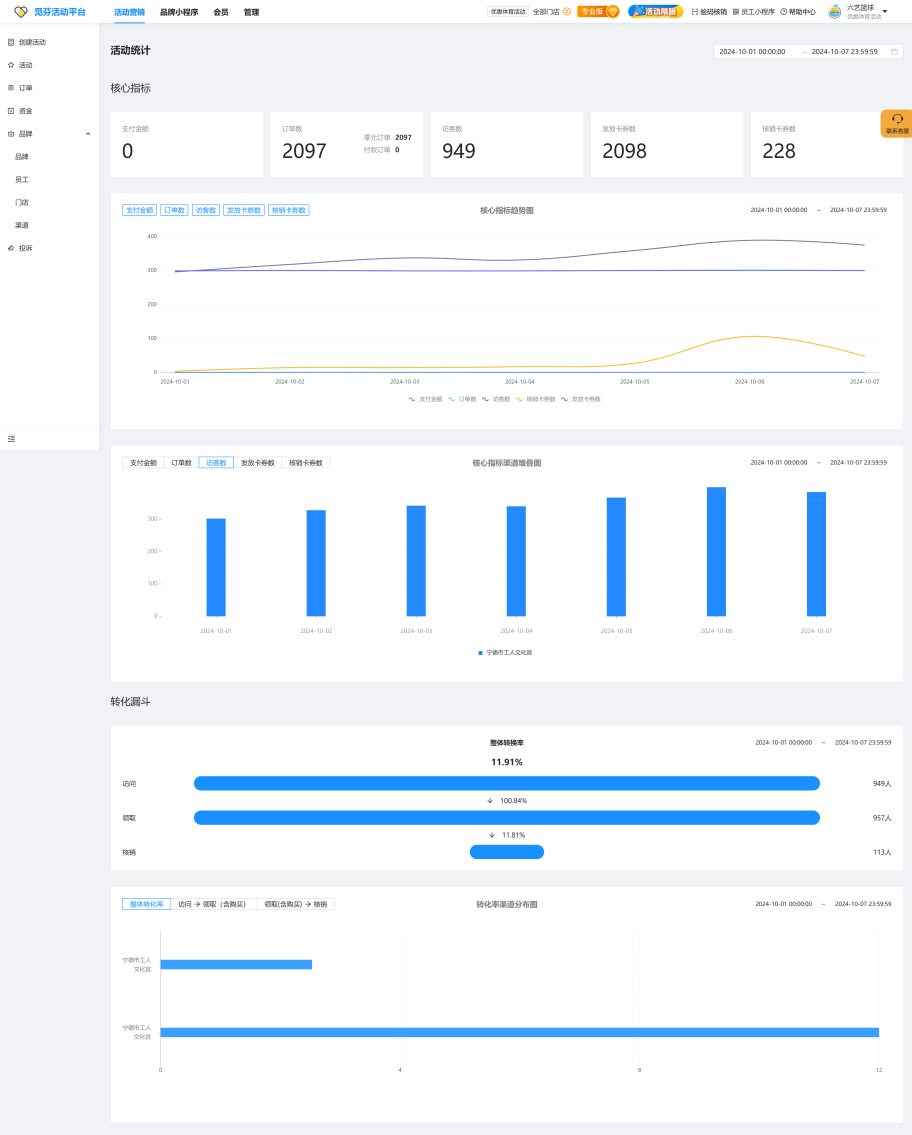
Task: Open the 会员 top navigation tab
Action: click(x=221, y=12)
